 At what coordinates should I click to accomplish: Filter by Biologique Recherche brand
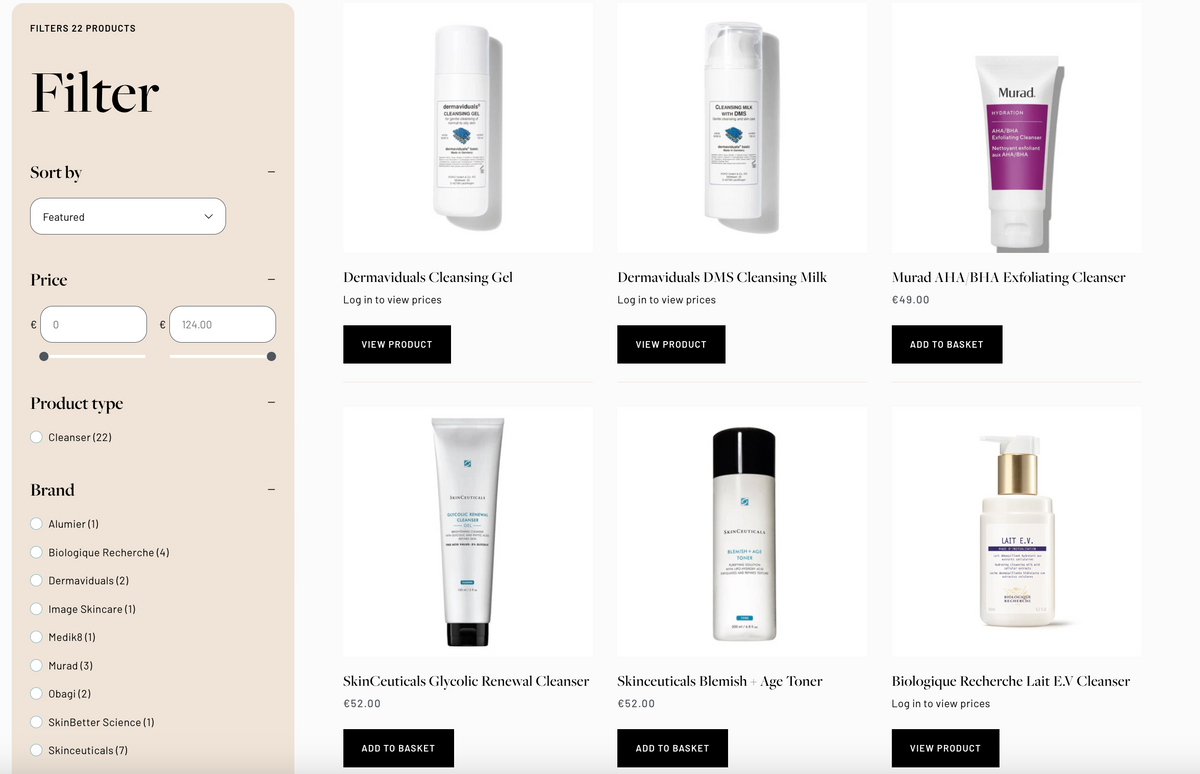click(100, 552)
